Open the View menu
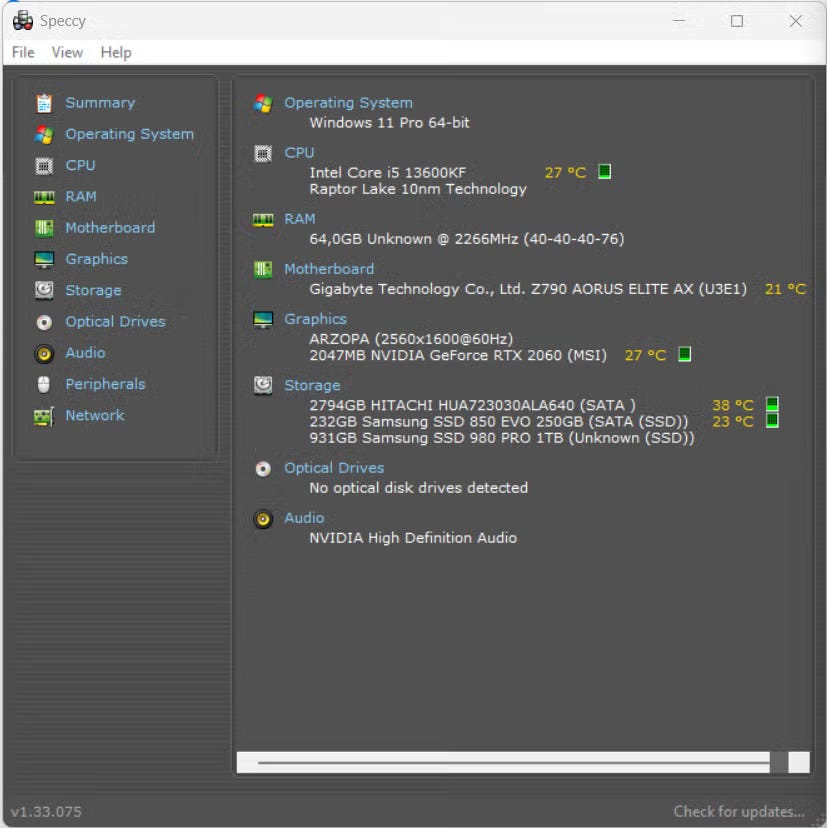Viewport: 827px width, 828px height. [67, 52]
